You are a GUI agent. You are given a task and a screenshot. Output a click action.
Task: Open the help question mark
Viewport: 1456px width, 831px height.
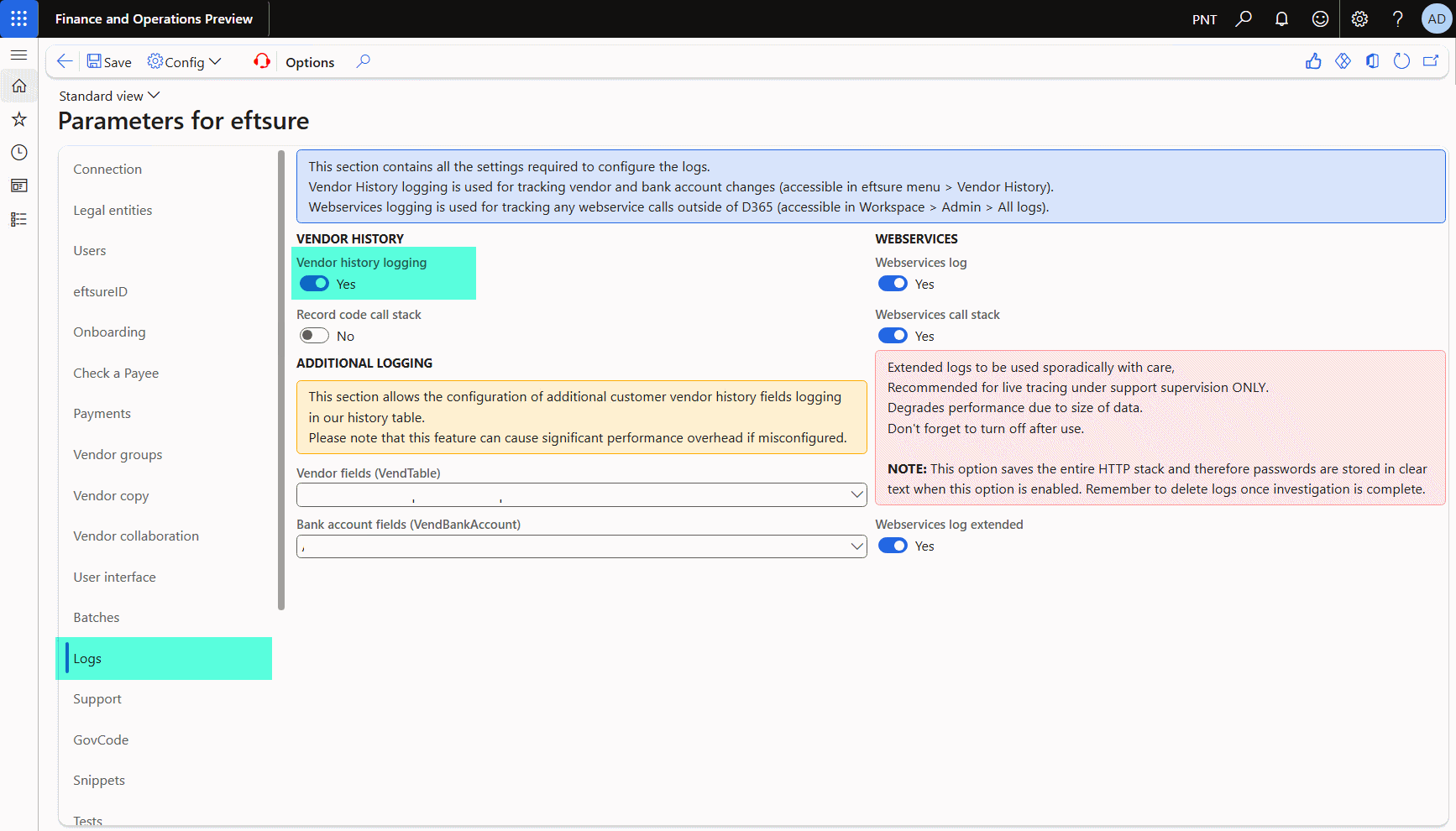click(x=1397, y=18)
